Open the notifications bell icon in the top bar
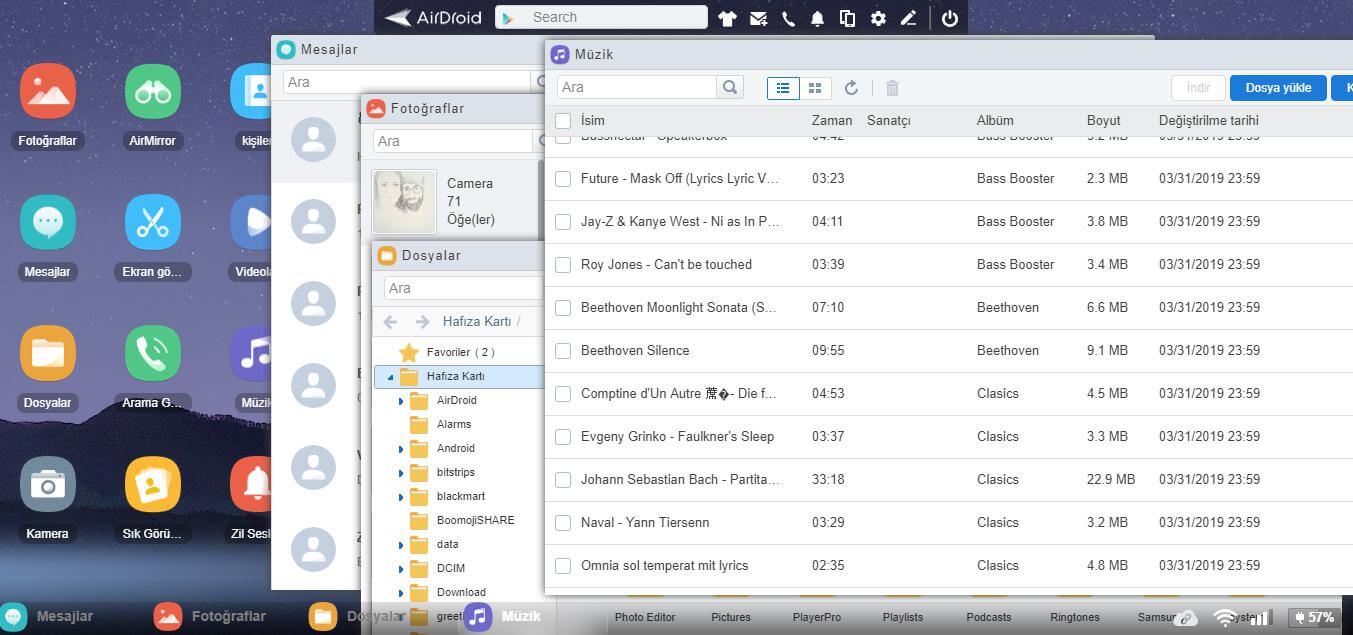The height and width of the screenshot is (635, 1353). pyautogui.click(x=817, y=18)
